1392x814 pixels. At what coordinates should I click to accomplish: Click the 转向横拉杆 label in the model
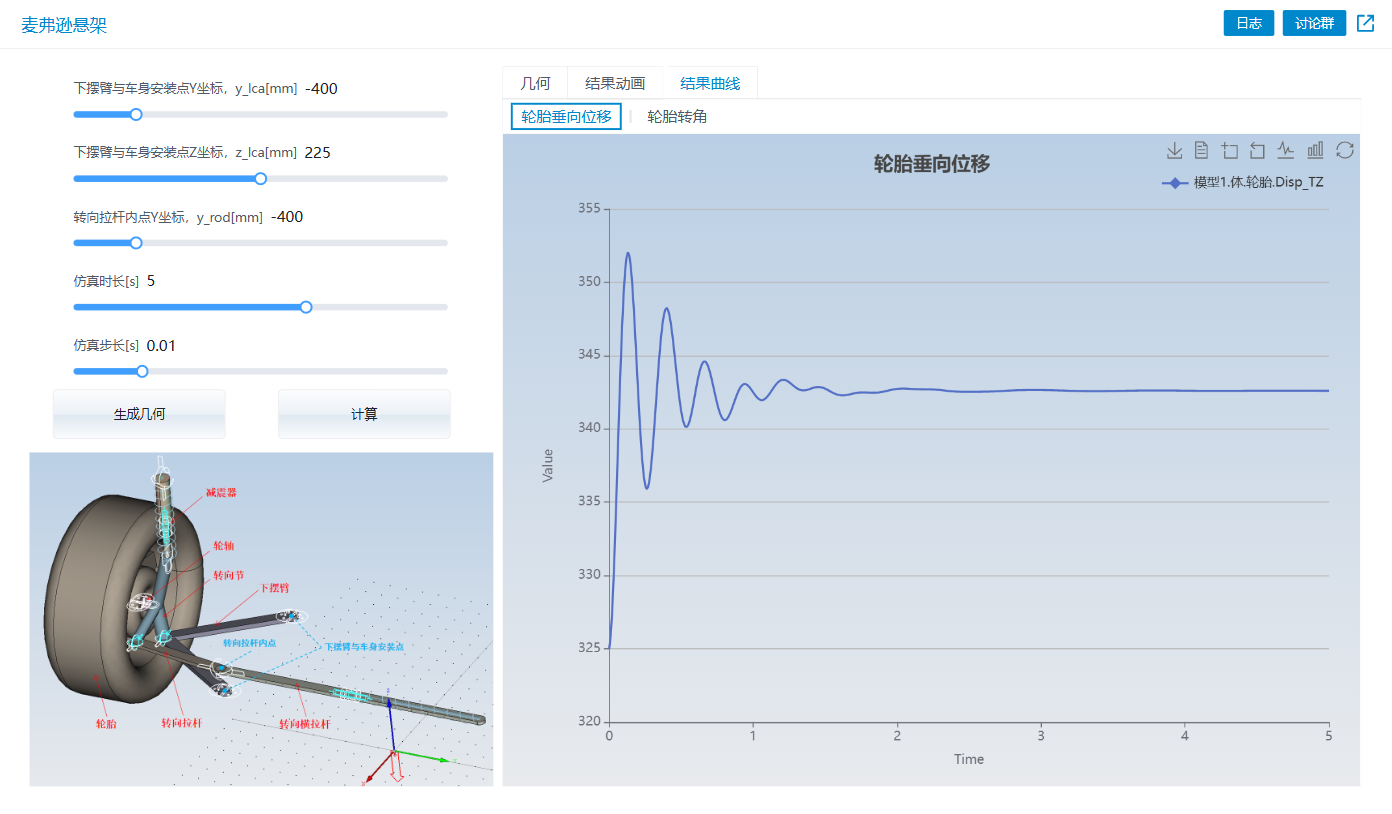(x=304, y=724)
